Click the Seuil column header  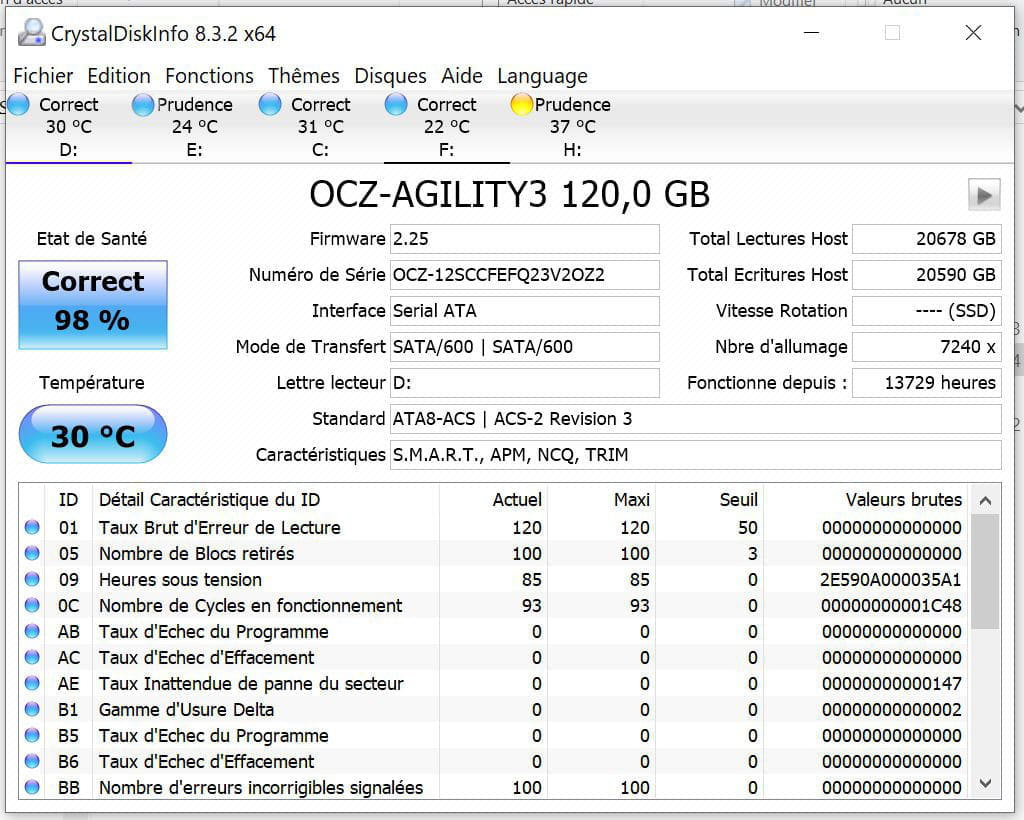(x=710, y=499)
